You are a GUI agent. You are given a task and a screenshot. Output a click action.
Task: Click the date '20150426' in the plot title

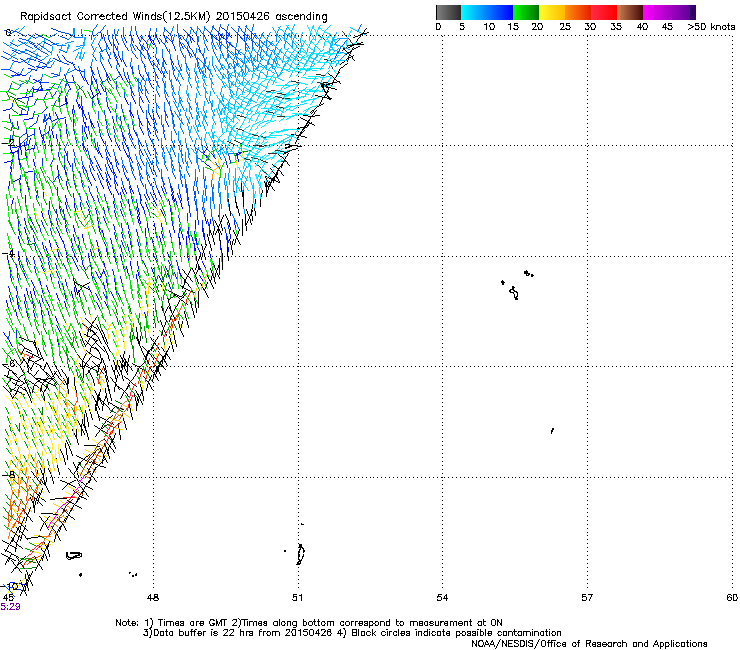coord(243,16)
